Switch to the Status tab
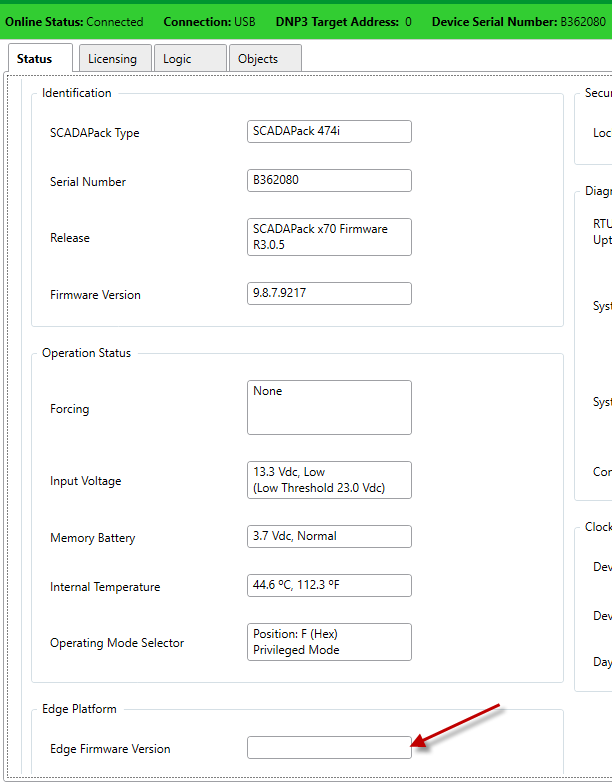 40,58
